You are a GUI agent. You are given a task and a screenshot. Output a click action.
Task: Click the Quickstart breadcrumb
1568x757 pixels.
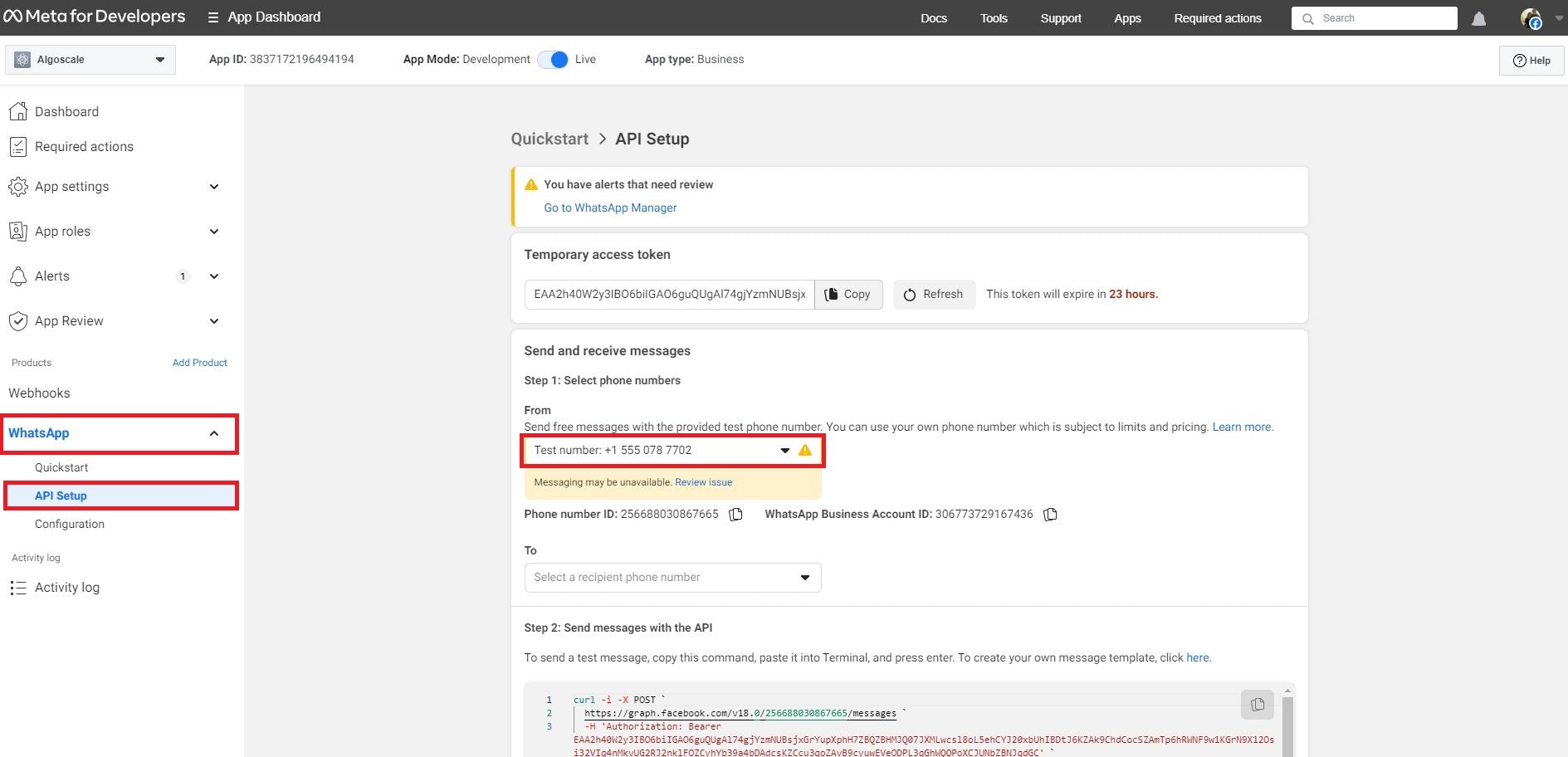(x=550, y=139)
